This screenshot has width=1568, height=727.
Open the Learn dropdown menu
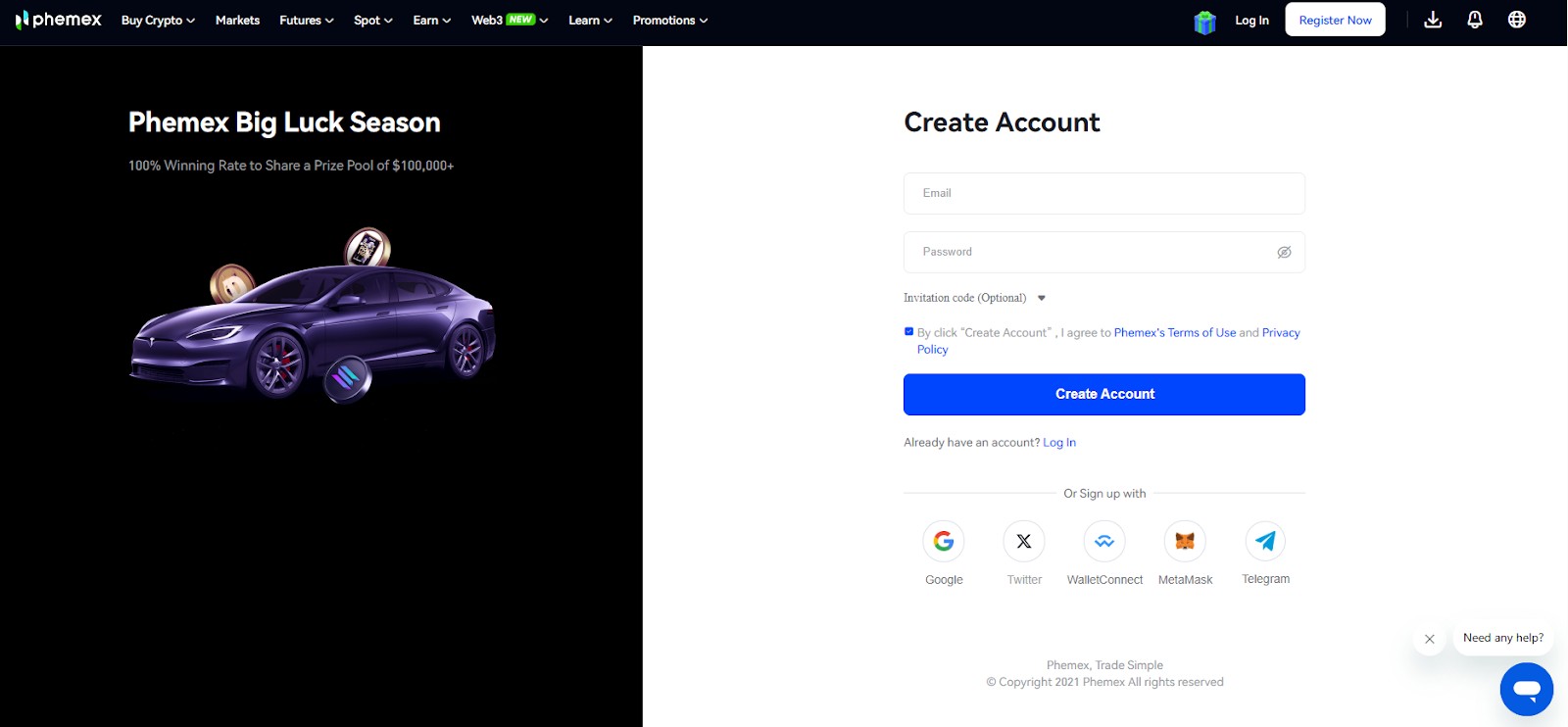pos(590,21)
